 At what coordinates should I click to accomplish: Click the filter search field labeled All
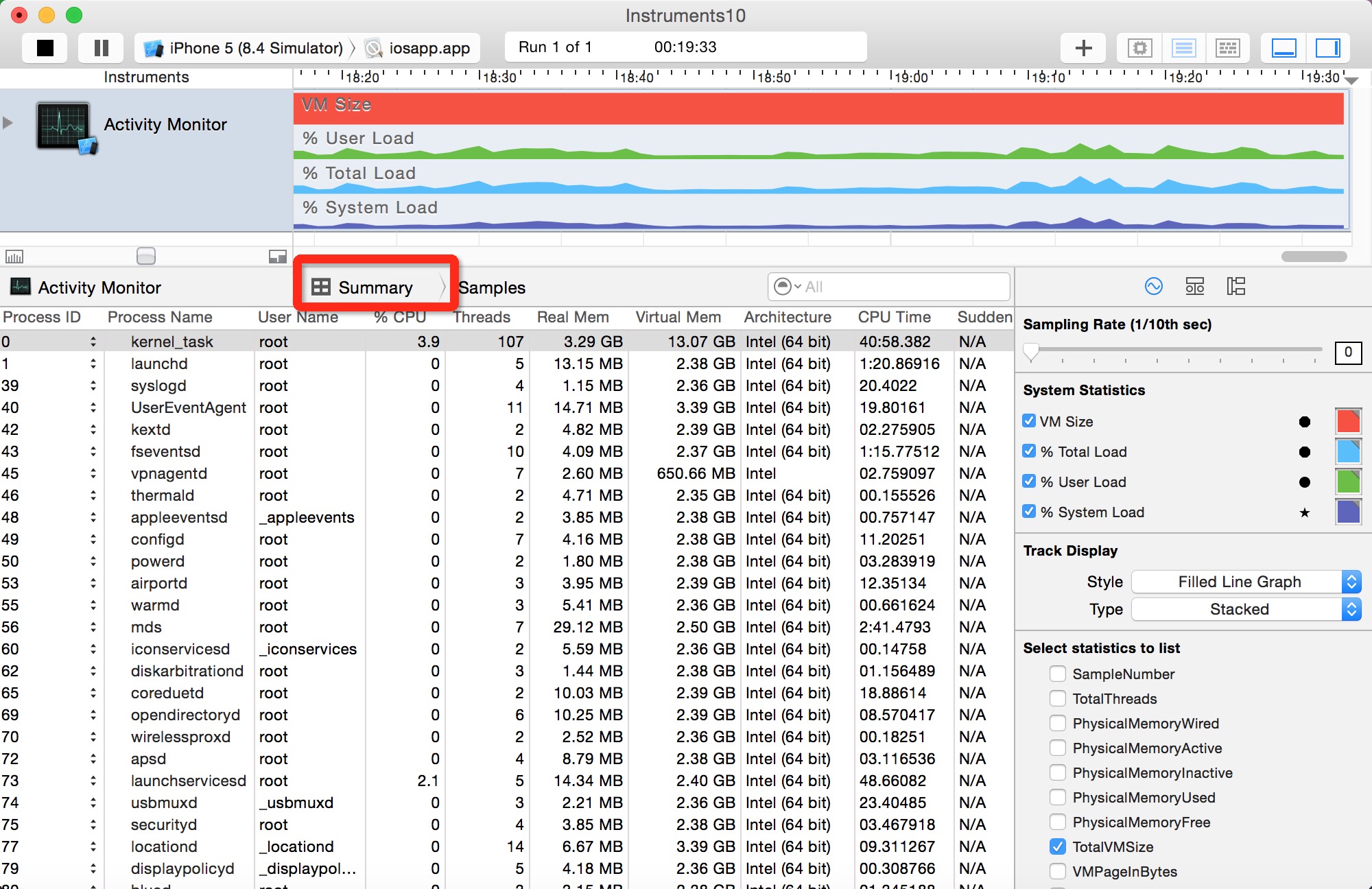889,287
